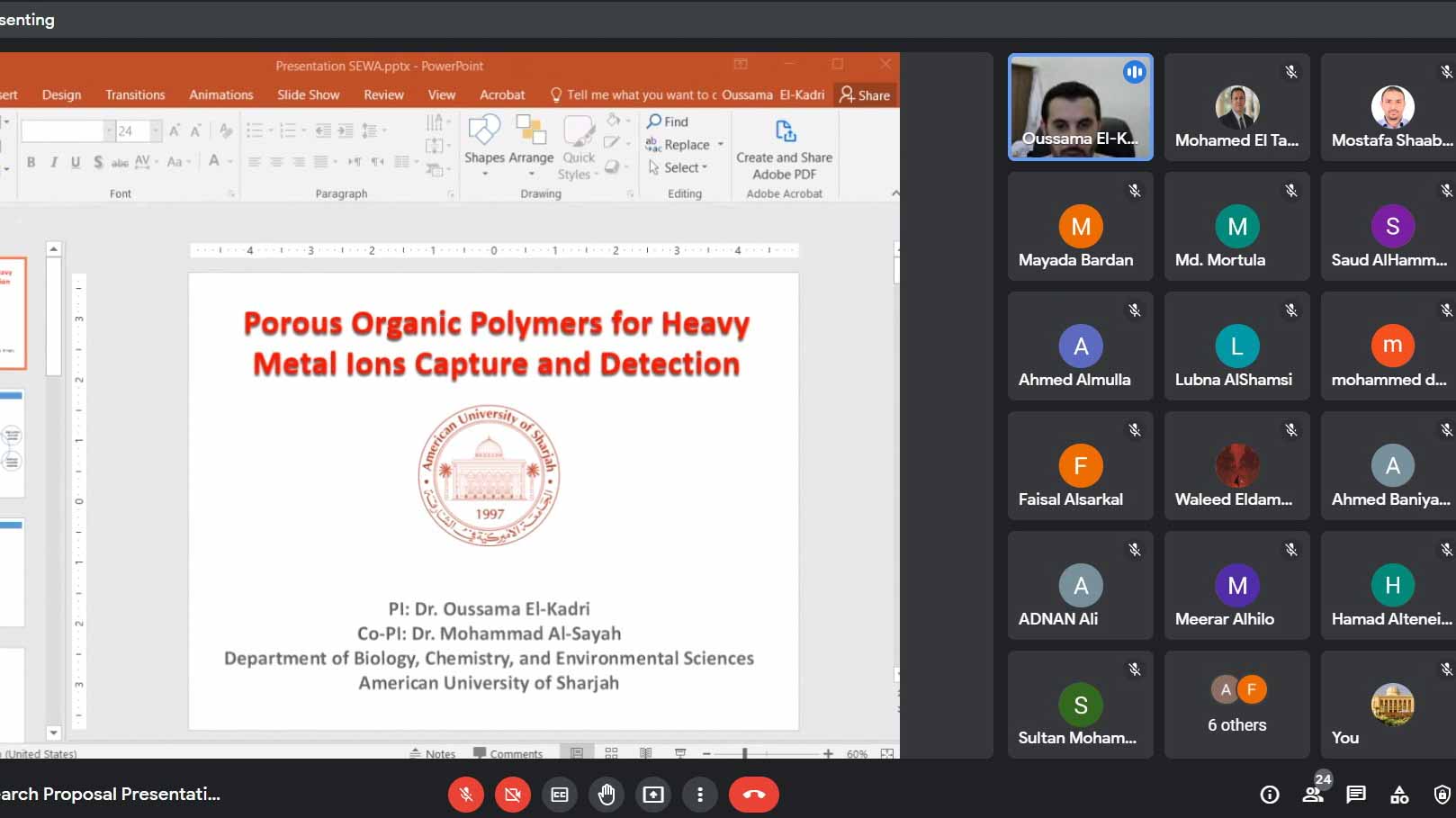
Task: Open meeting details info icon
Action: pos(1270,795)
